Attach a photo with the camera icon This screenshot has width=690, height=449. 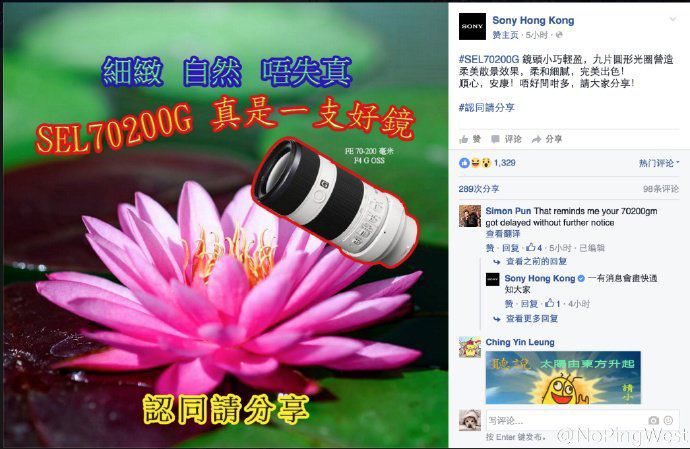653,420
